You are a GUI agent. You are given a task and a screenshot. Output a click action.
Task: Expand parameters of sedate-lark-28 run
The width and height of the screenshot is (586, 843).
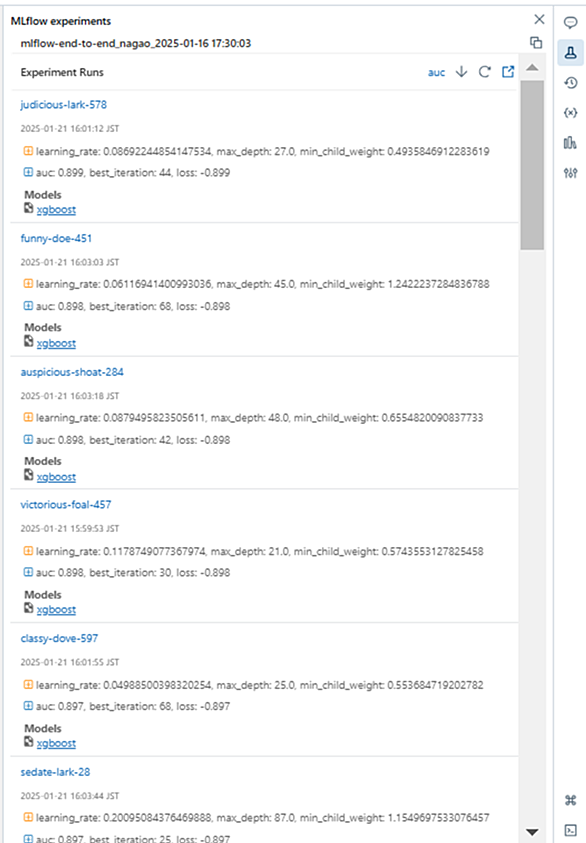[28, 817]
